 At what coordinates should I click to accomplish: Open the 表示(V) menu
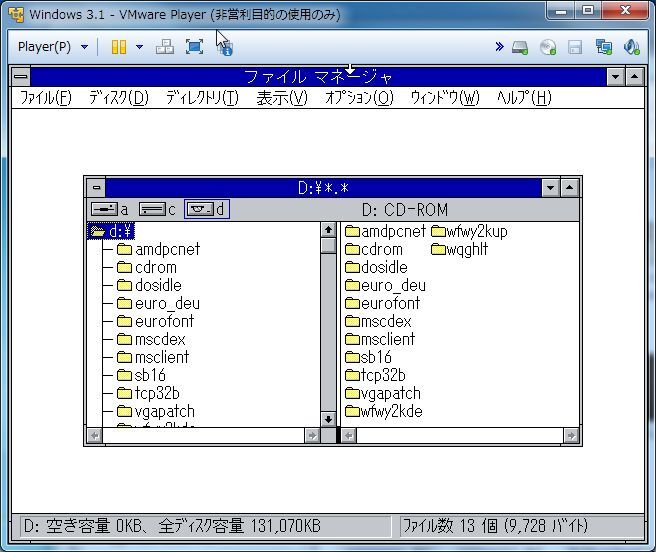[x=282, y=98]
